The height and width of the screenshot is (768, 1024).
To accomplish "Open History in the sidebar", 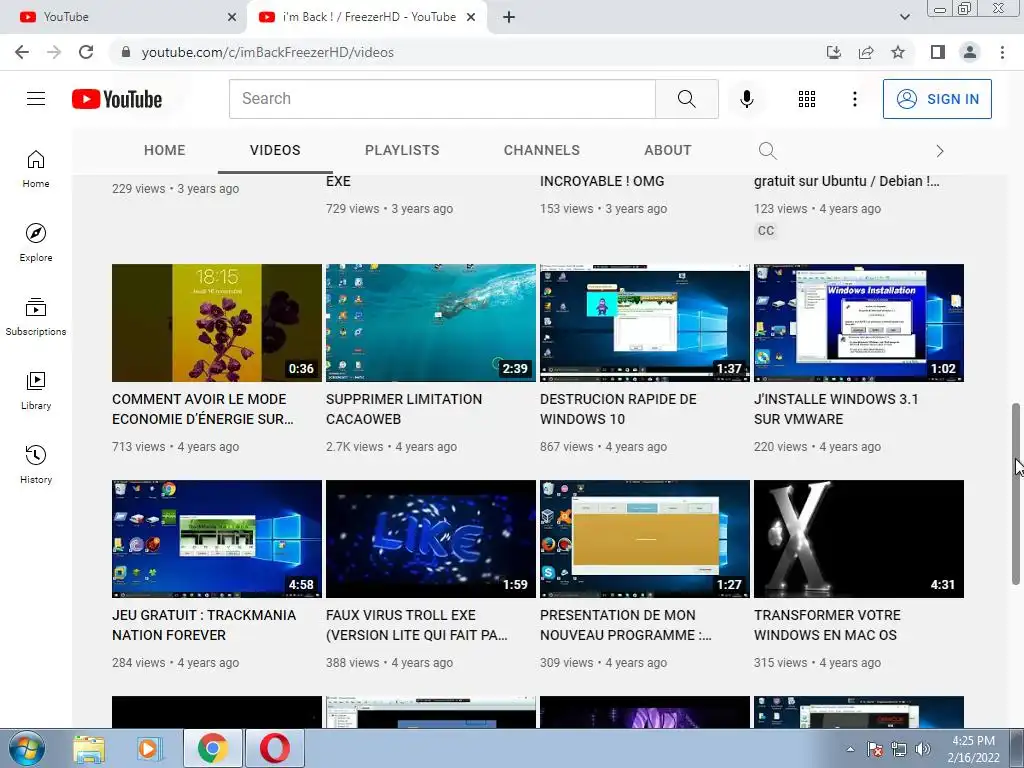I will (x=36, y=464).
